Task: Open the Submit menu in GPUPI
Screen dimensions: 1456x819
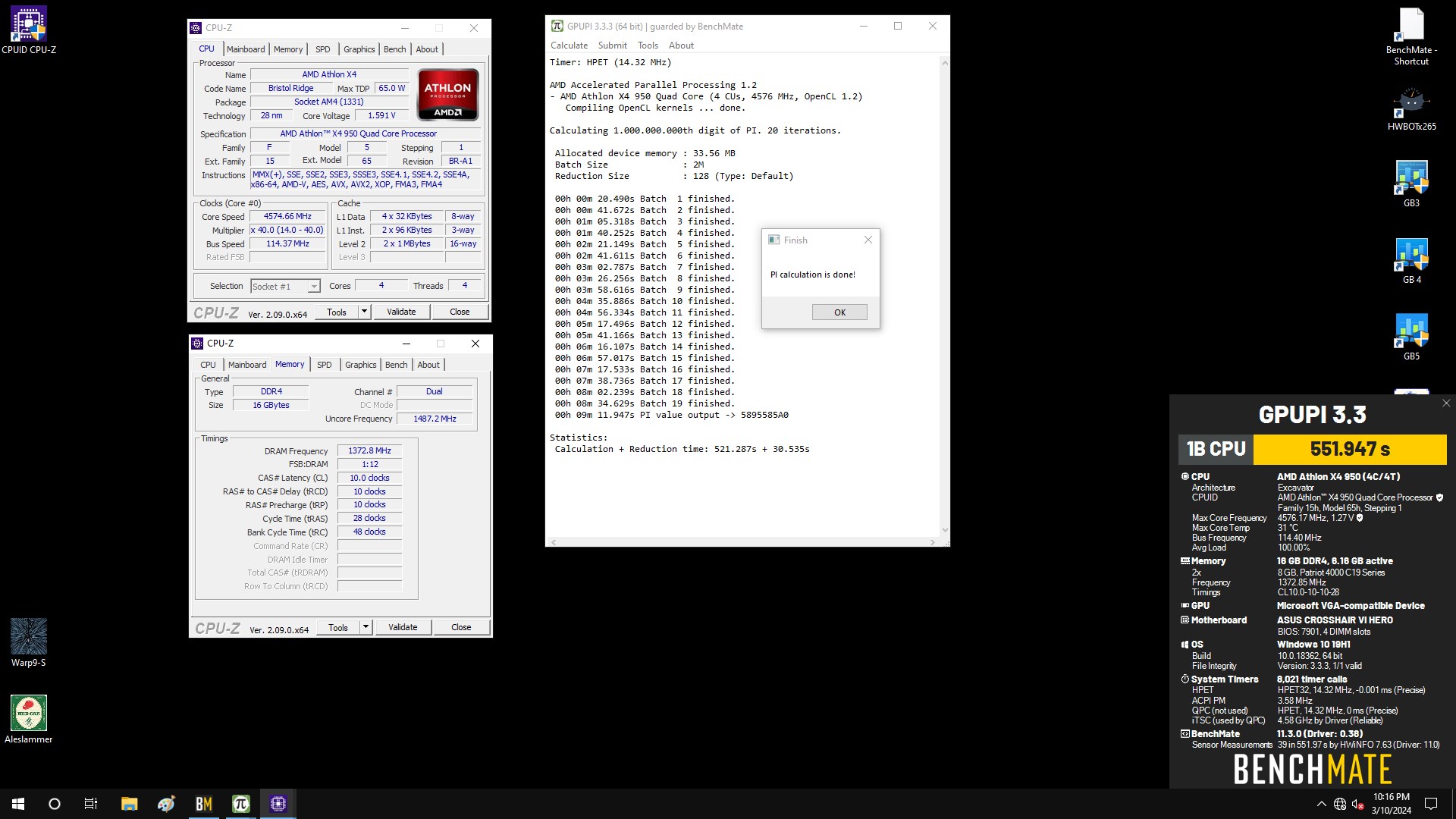Action: 612,45
